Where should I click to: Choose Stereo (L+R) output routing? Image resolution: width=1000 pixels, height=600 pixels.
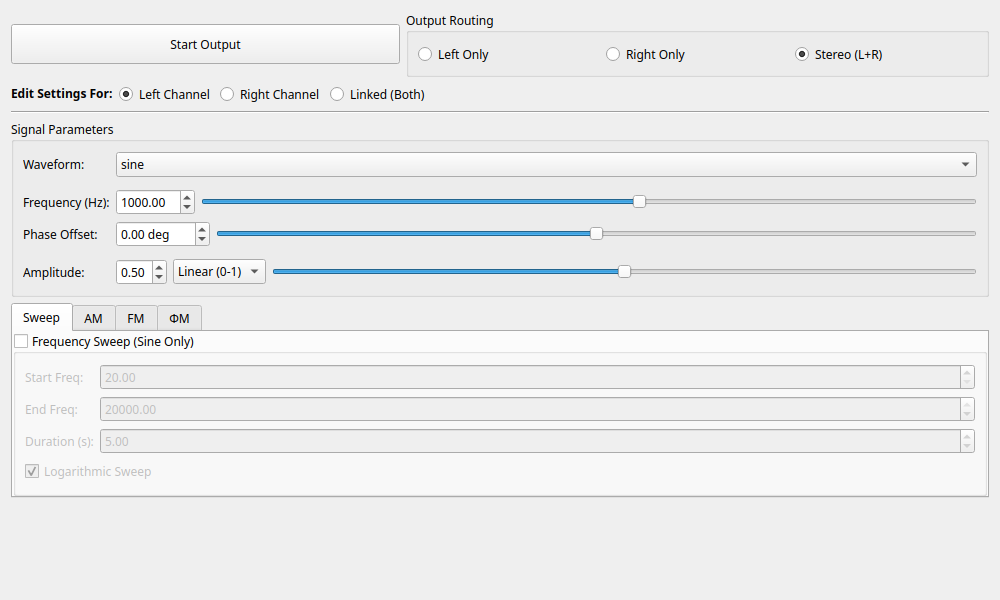802,55
